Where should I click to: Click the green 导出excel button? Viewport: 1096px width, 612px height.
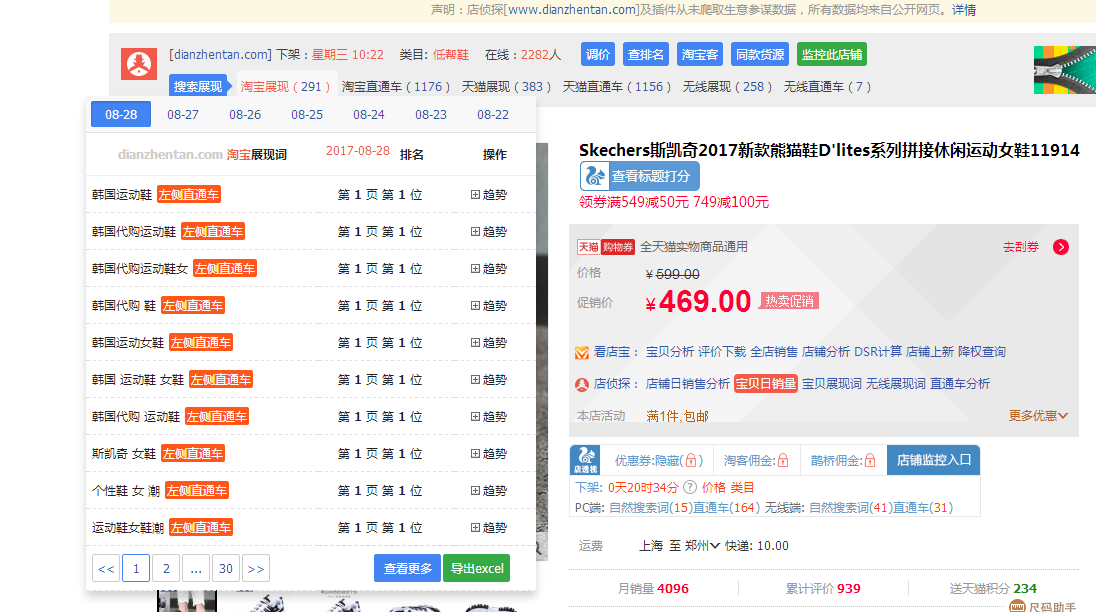pos(476,568)
